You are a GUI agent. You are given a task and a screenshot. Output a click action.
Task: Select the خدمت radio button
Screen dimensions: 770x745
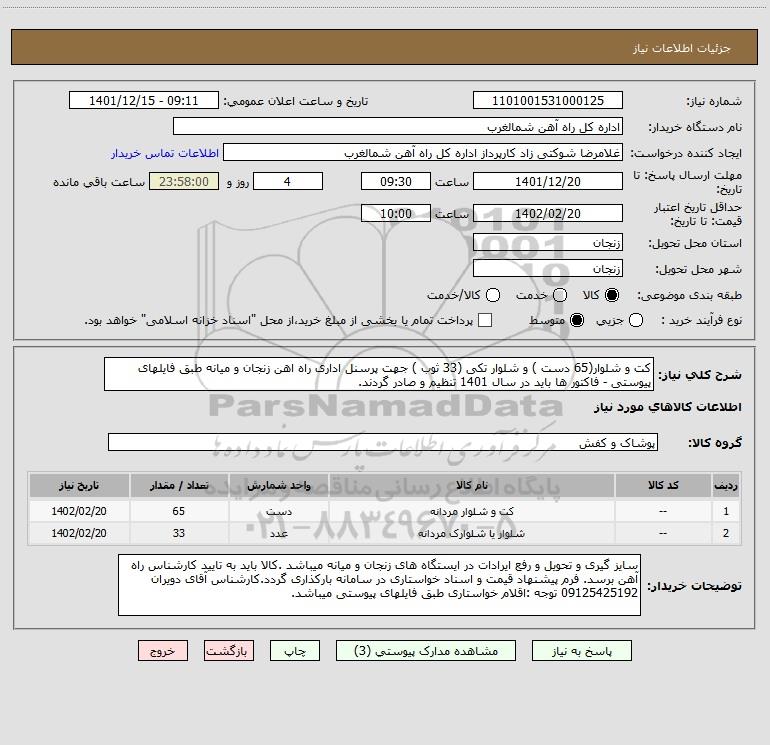tap(560, 295)
